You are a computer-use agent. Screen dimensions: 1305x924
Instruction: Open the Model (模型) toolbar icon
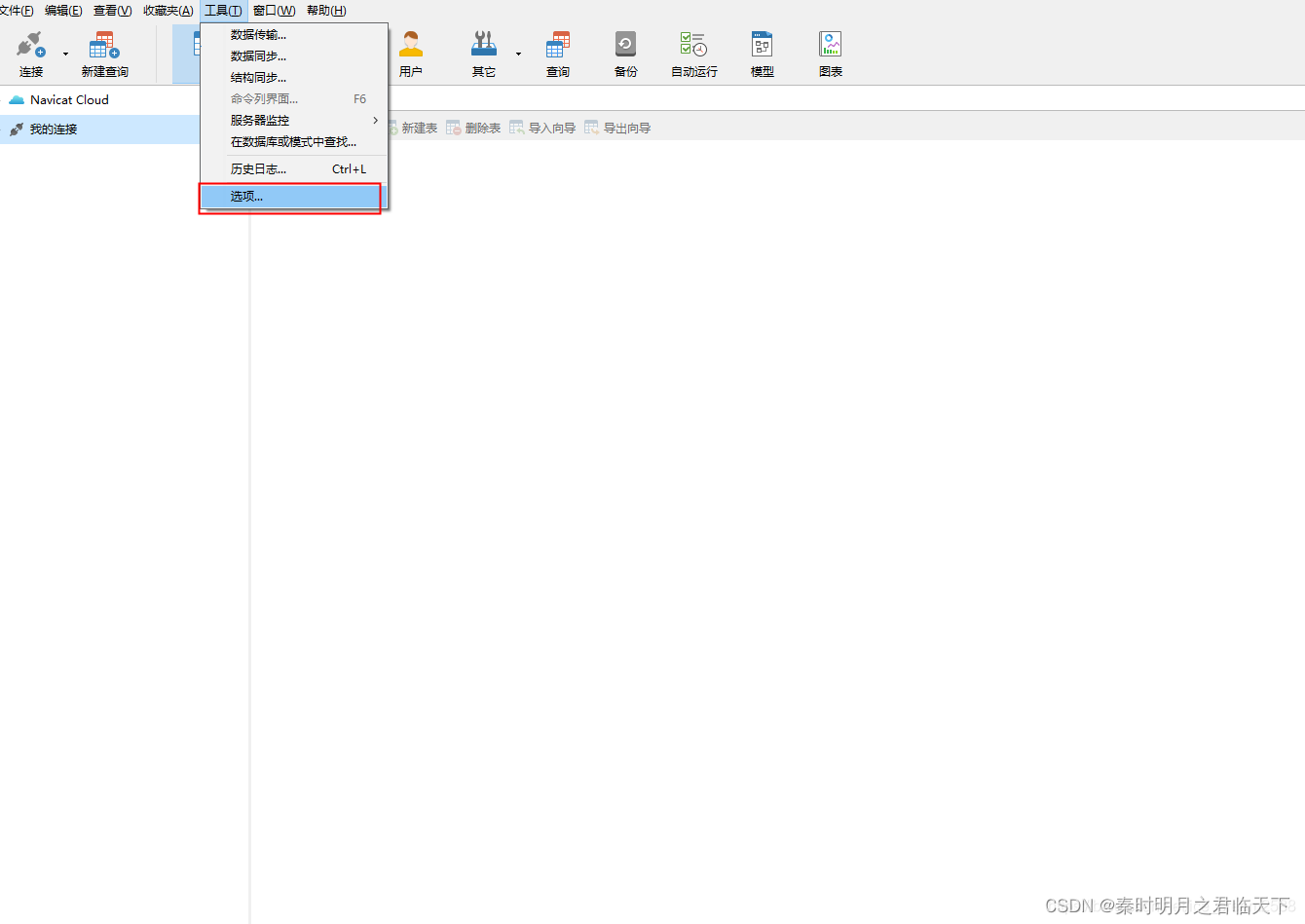[762, 55]
